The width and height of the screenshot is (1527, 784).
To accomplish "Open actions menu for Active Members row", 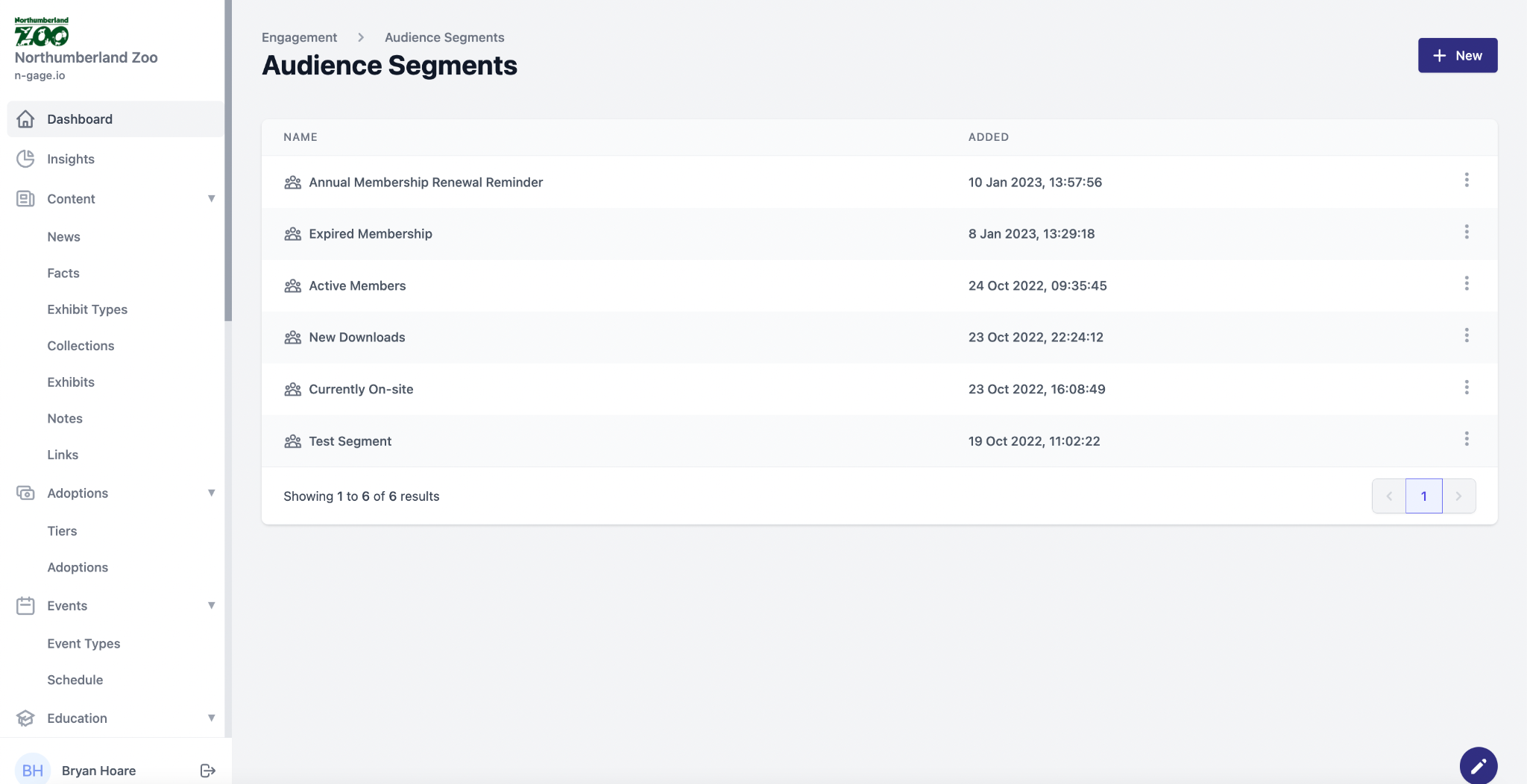I will point(1466,284).
